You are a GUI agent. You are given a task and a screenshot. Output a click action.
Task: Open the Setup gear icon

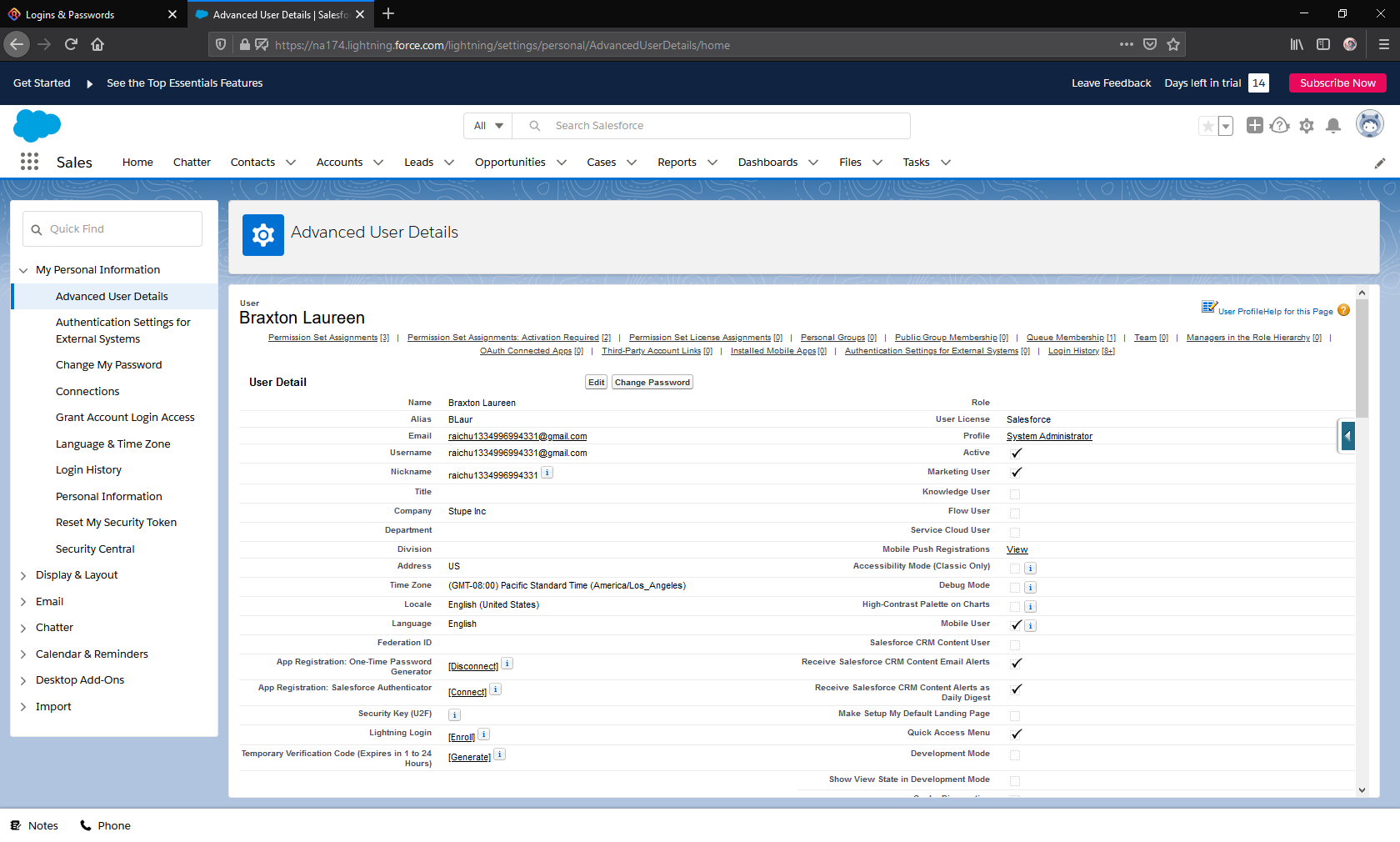(1307, 126)
